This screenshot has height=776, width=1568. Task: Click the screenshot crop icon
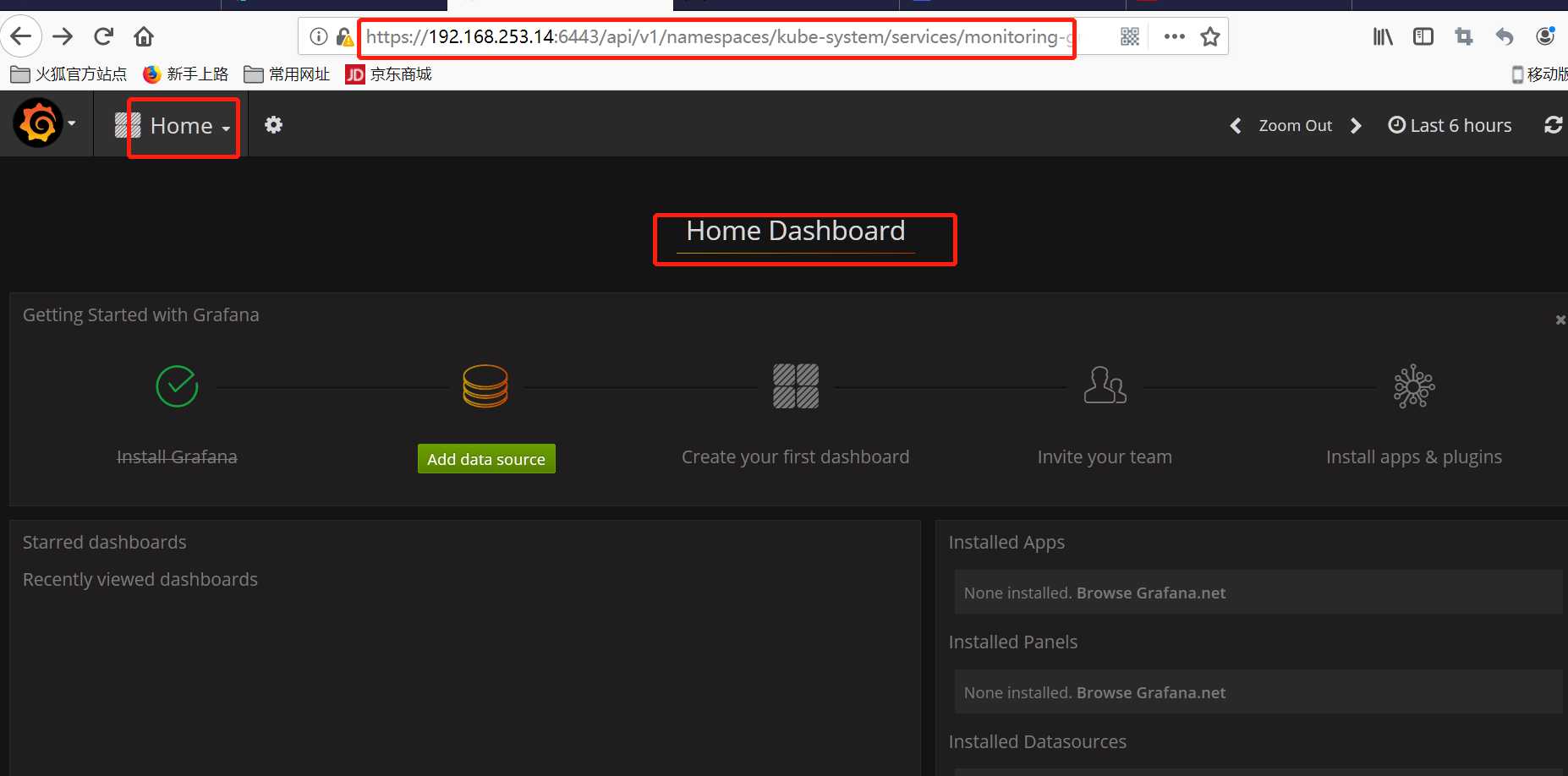click(x=1464, y=36)
